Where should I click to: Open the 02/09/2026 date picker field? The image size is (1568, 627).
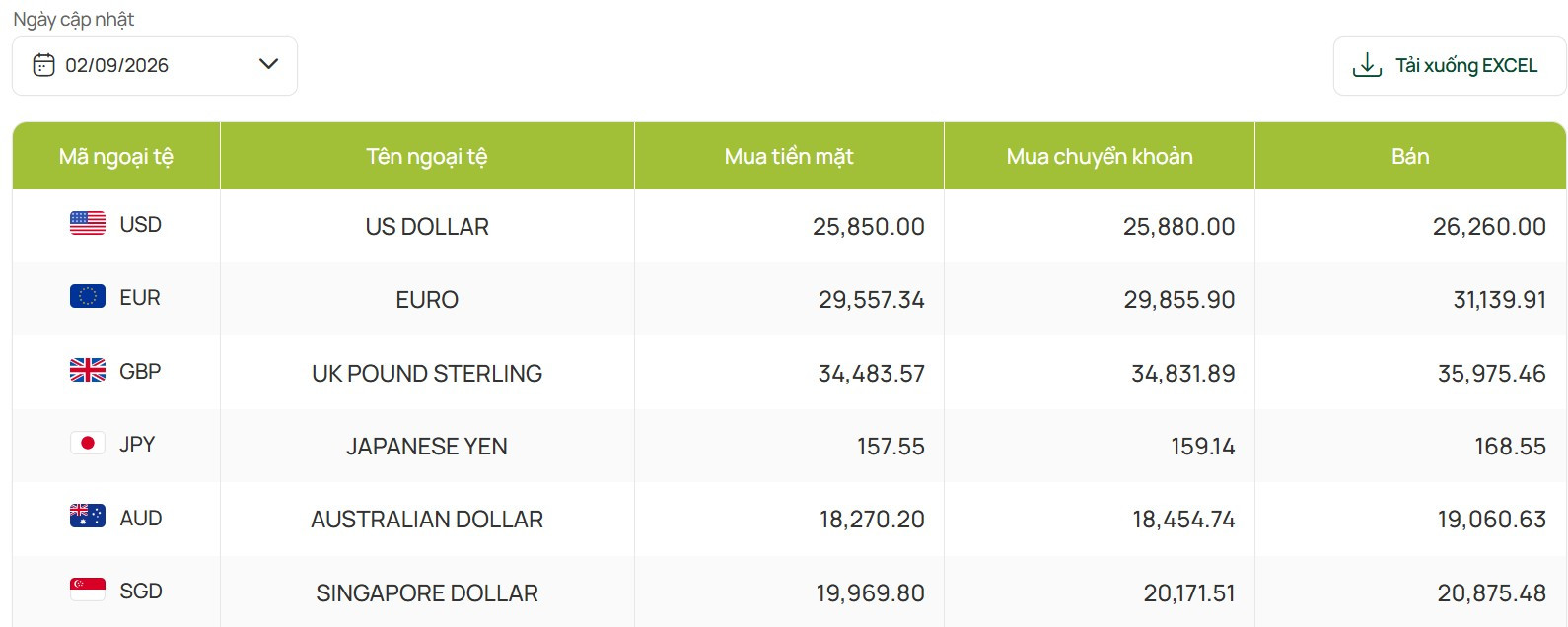tap(155, 66)
